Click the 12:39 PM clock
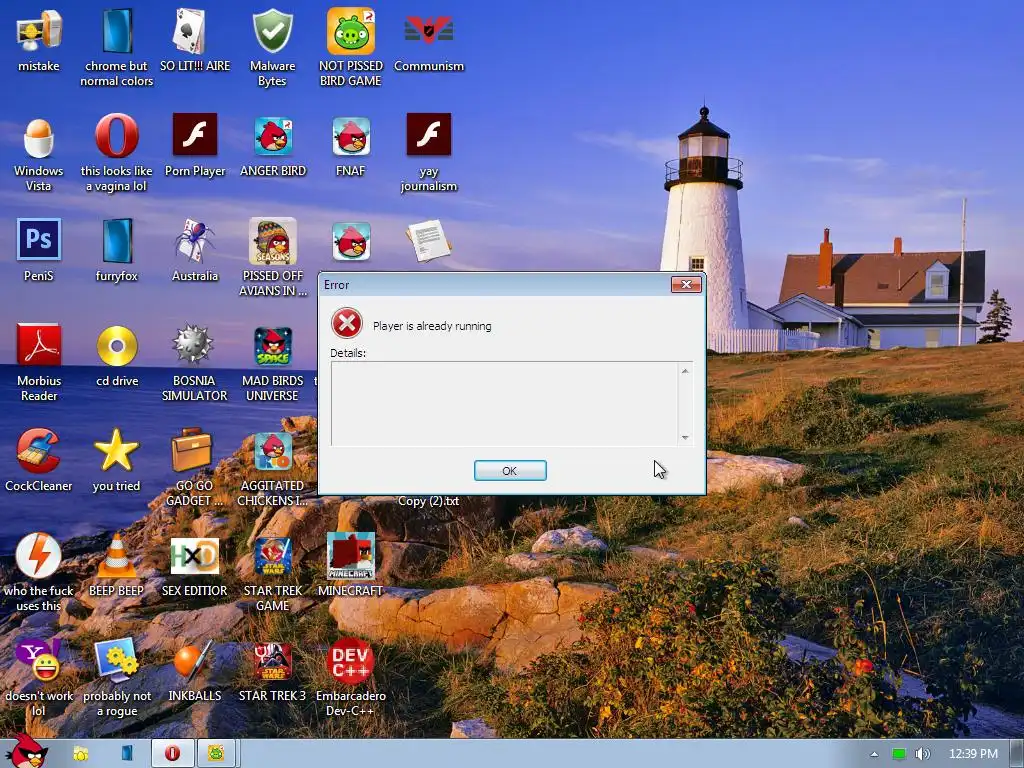Viewport: 1024px width, 768px height. tap(973, 754)
